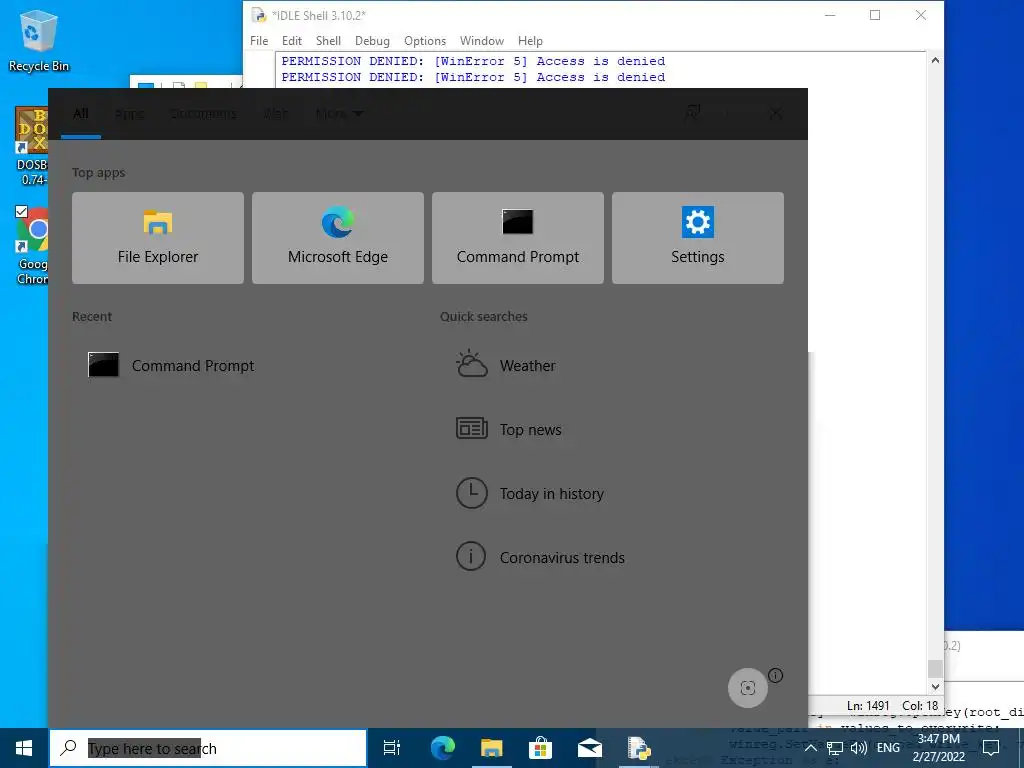Launch Microsoft Edge from Top apps
This screenshot has width=1024, height=768.
338,238
